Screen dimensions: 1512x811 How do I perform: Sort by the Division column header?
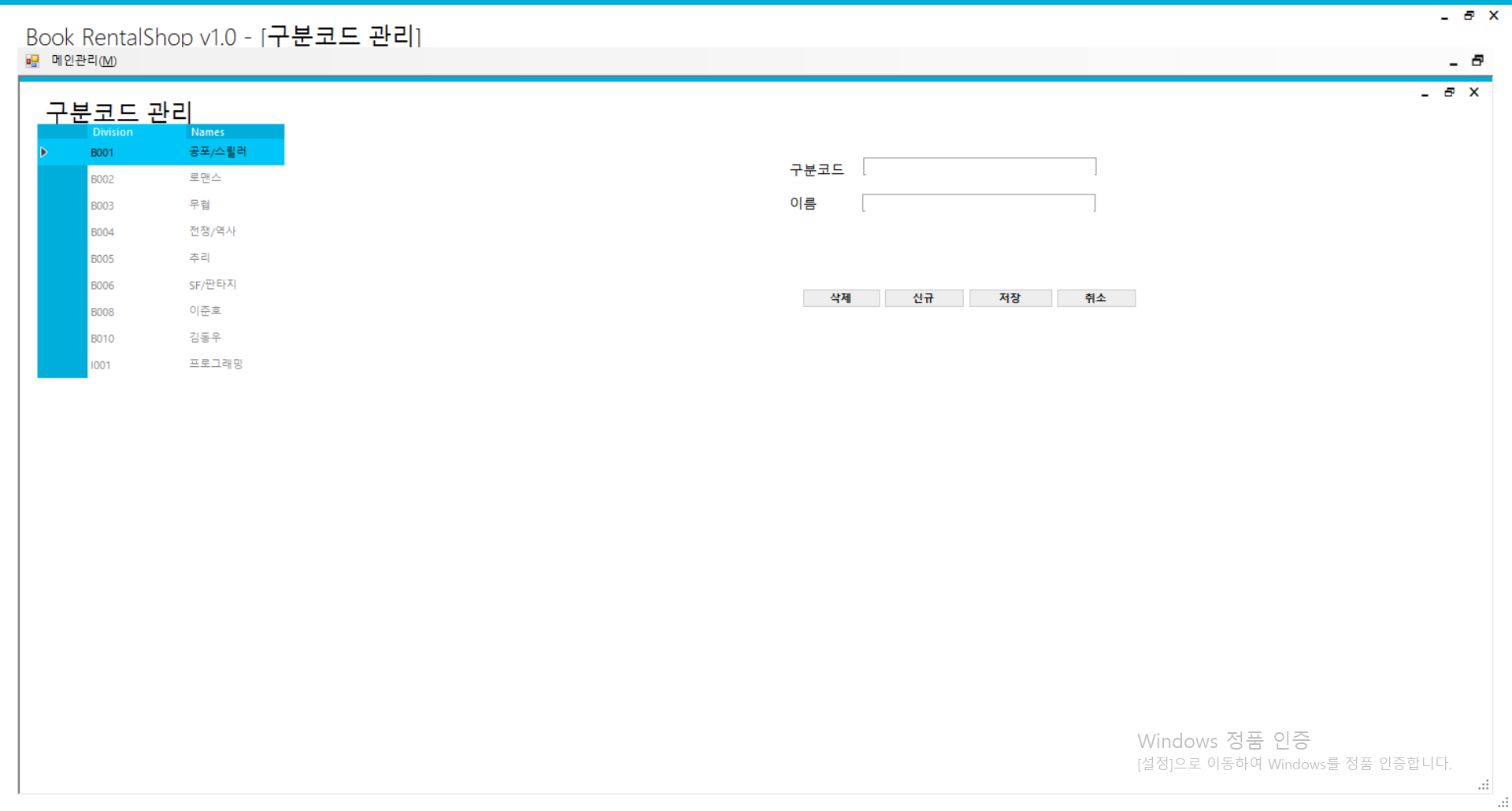point(137,132)
